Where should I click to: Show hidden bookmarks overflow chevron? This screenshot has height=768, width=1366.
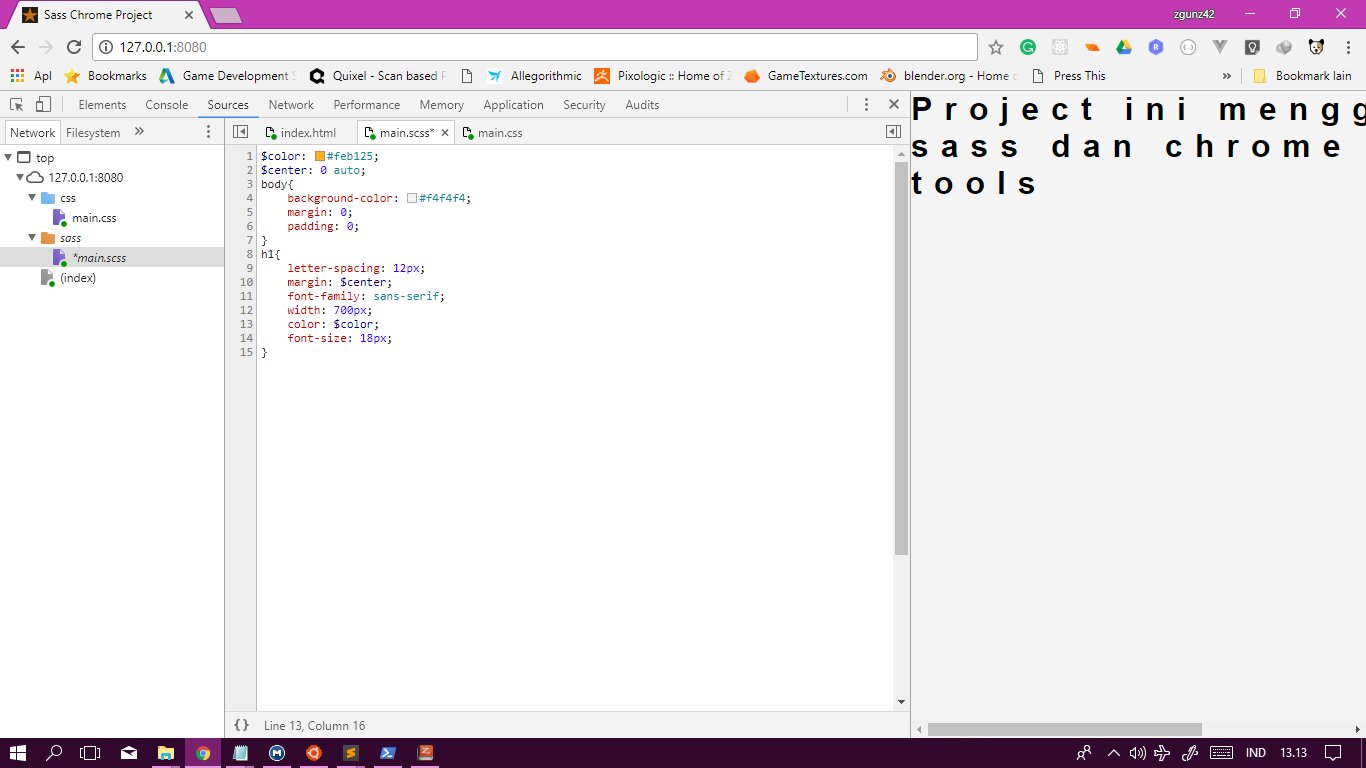(1227, 76)
